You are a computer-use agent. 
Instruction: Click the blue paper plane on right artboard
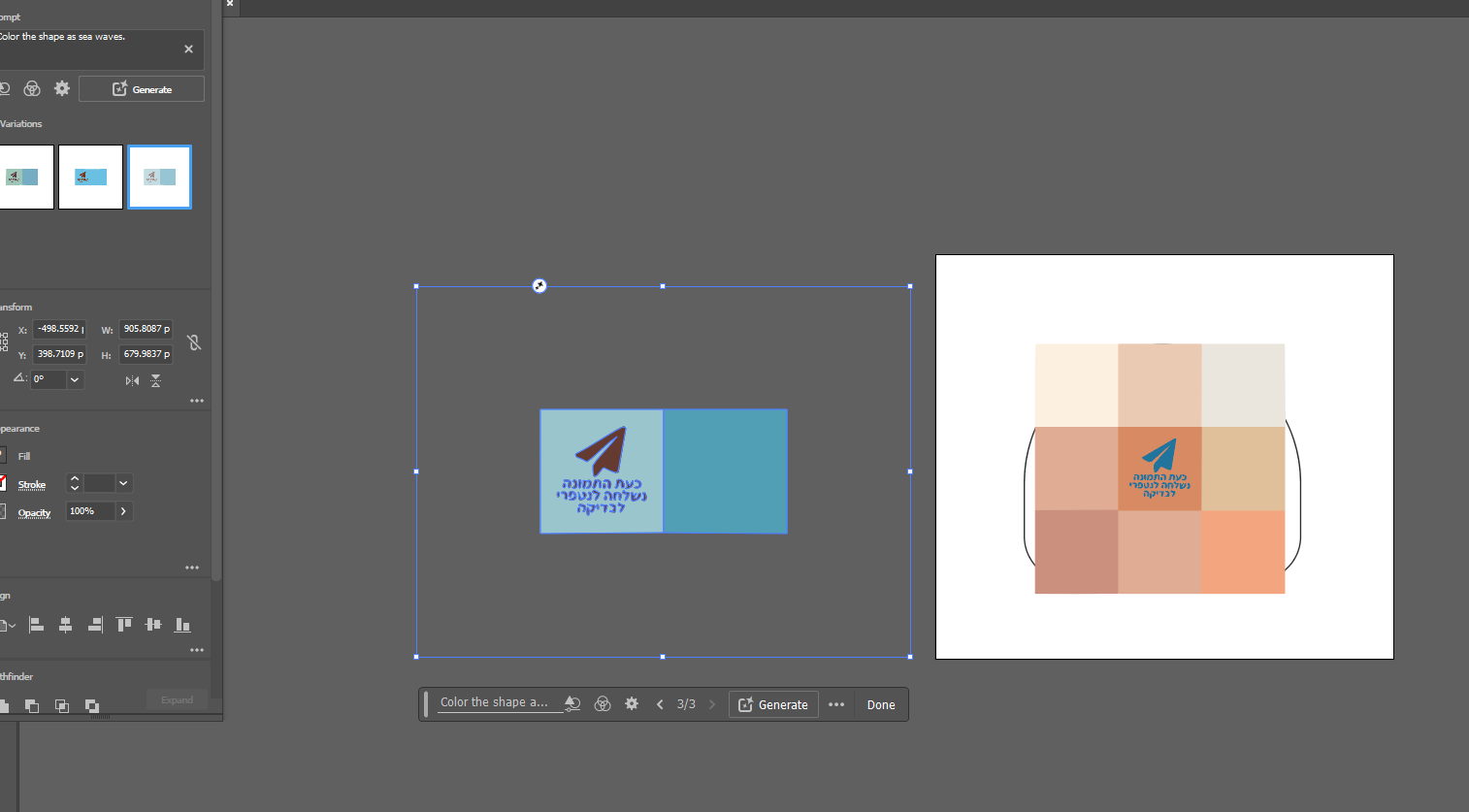(1160, 455)
